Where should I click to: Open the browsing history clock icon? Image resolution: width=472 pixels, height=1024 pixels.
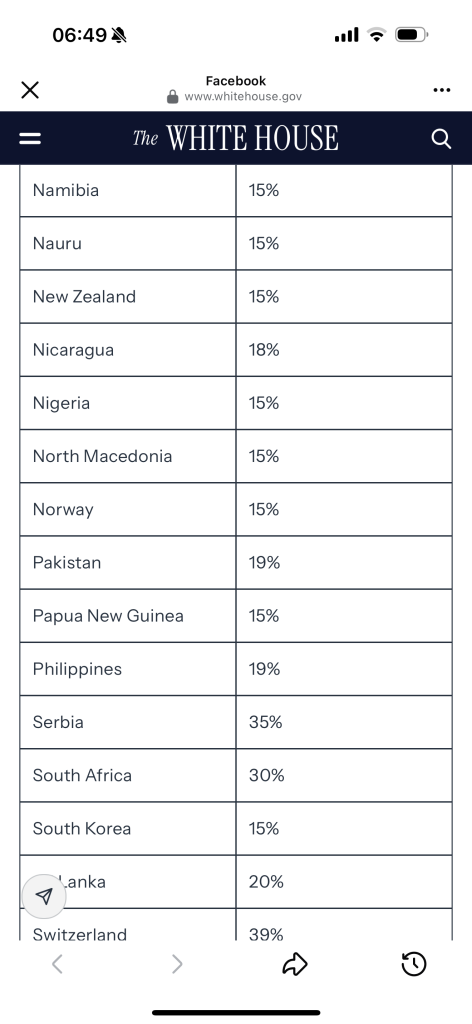coord(414,964)
